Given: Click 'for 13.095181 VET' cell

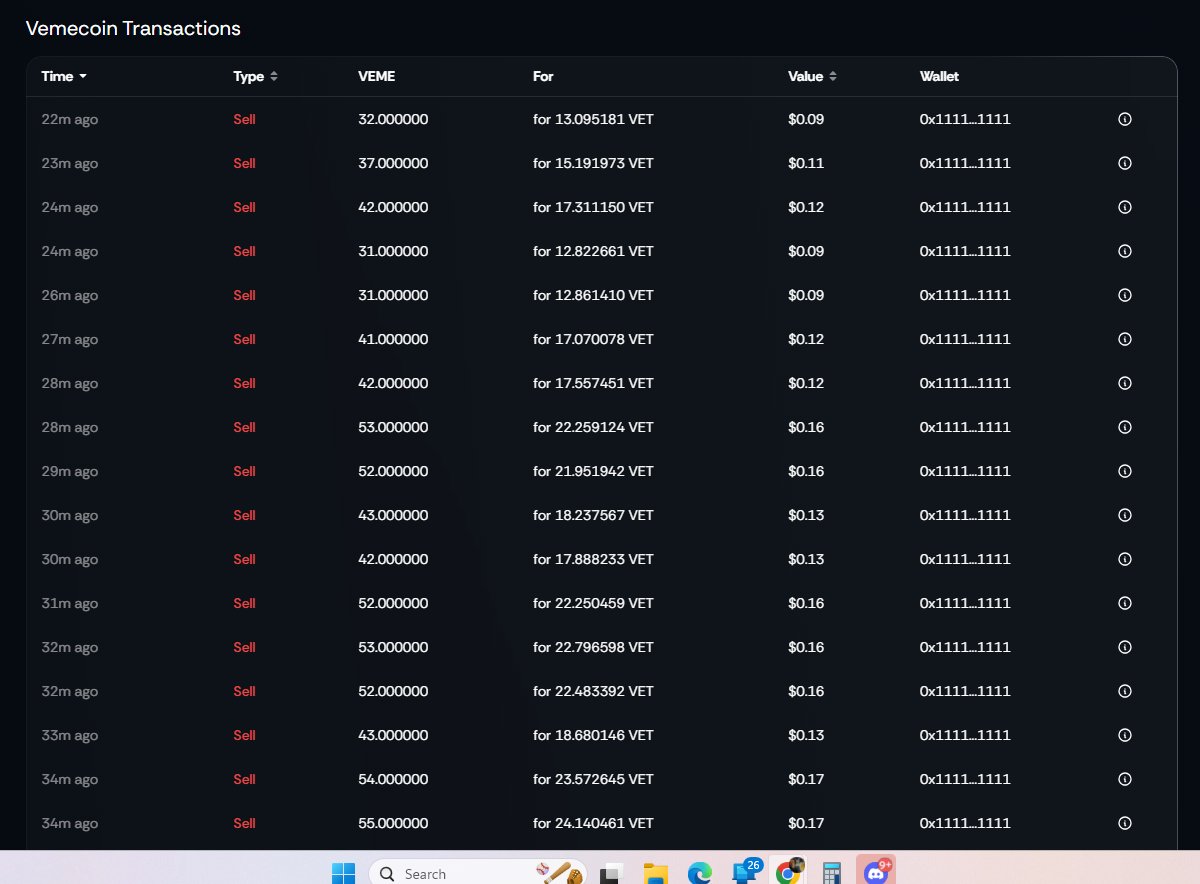Looking at the screenshot, I should [593, 120].
